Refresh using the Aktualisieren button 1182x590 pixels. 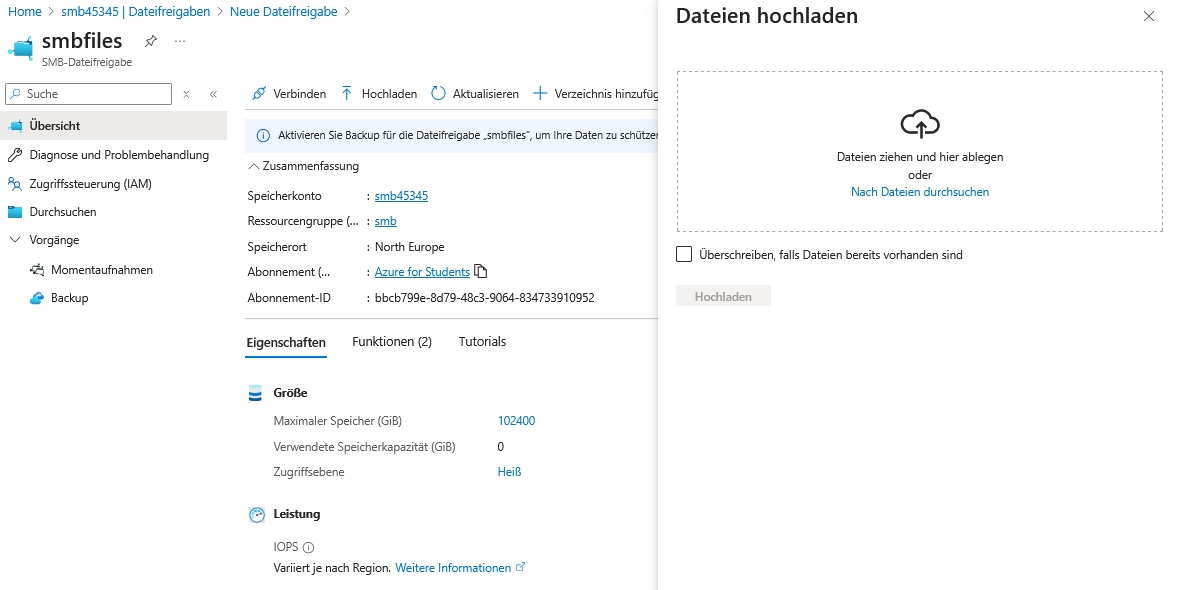(x=475, y=94)
